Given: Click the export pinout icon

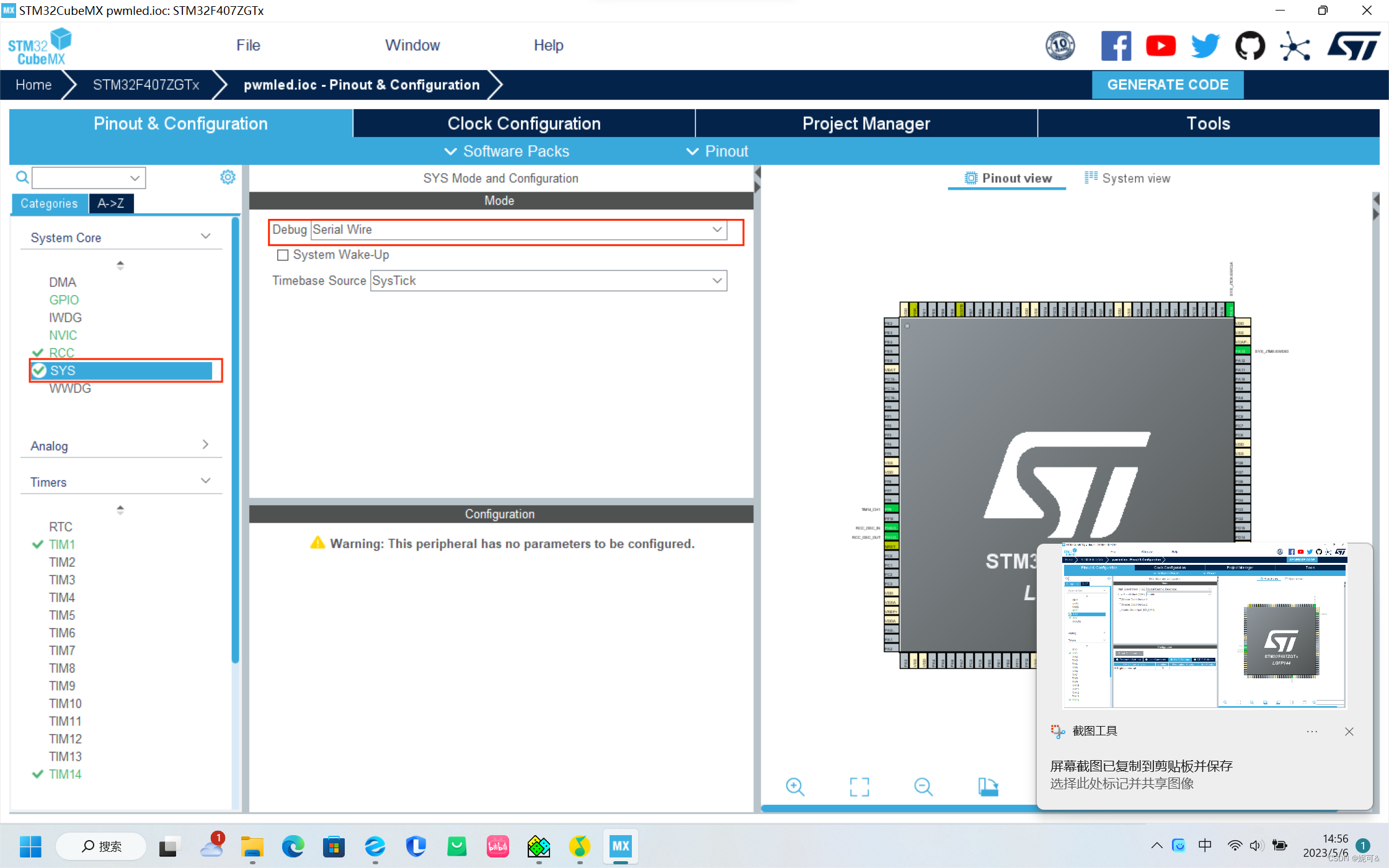Looking at the screenshot, I should pyautogui.click(x=988, y=787).
